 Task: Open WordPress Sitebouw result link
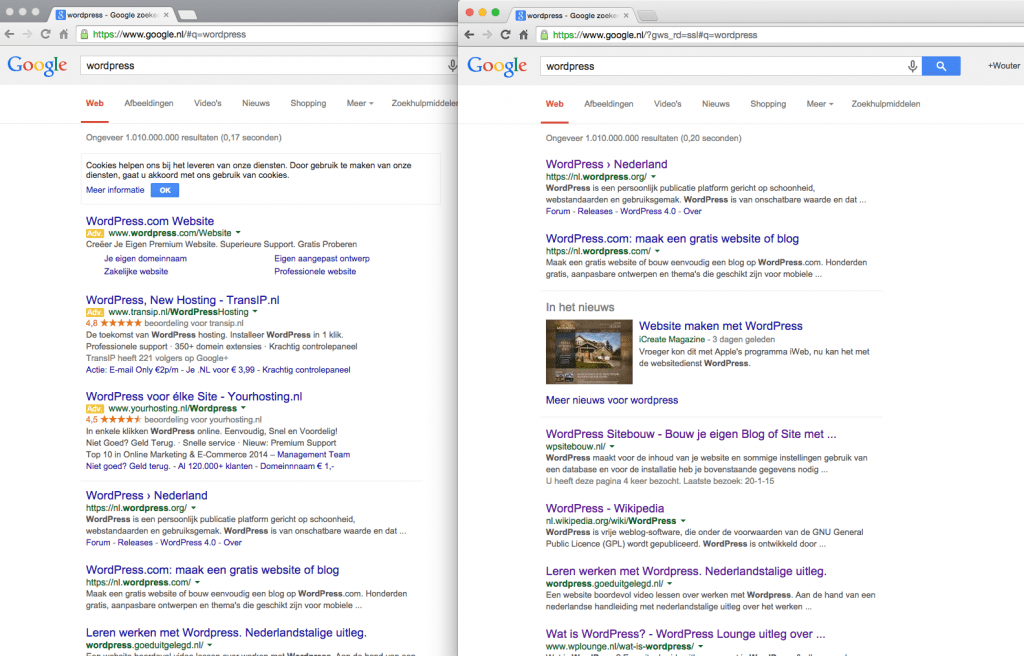(x=691, y=434)
